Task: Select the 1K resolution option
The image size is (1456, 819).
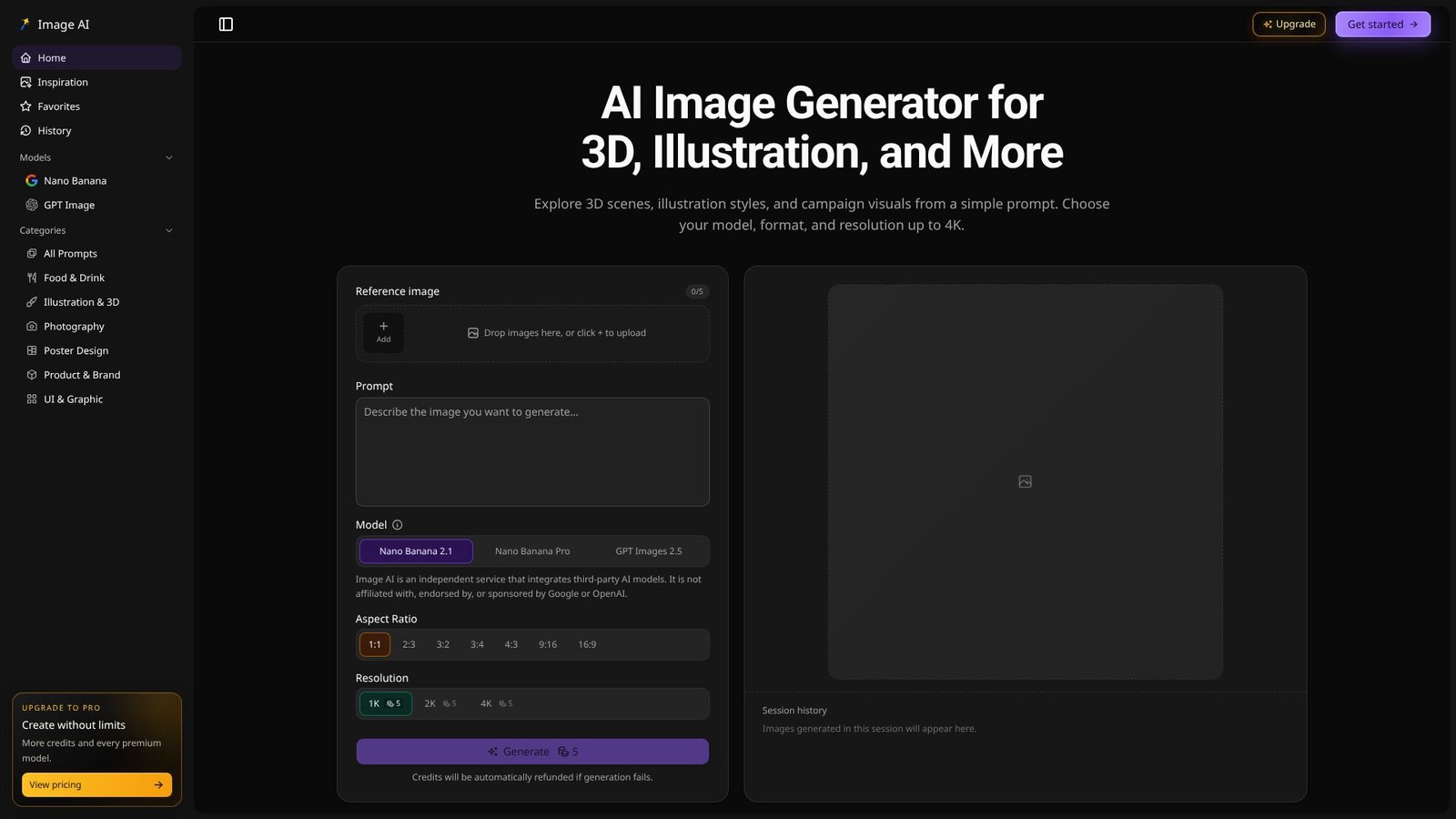Action: (386, 703)
